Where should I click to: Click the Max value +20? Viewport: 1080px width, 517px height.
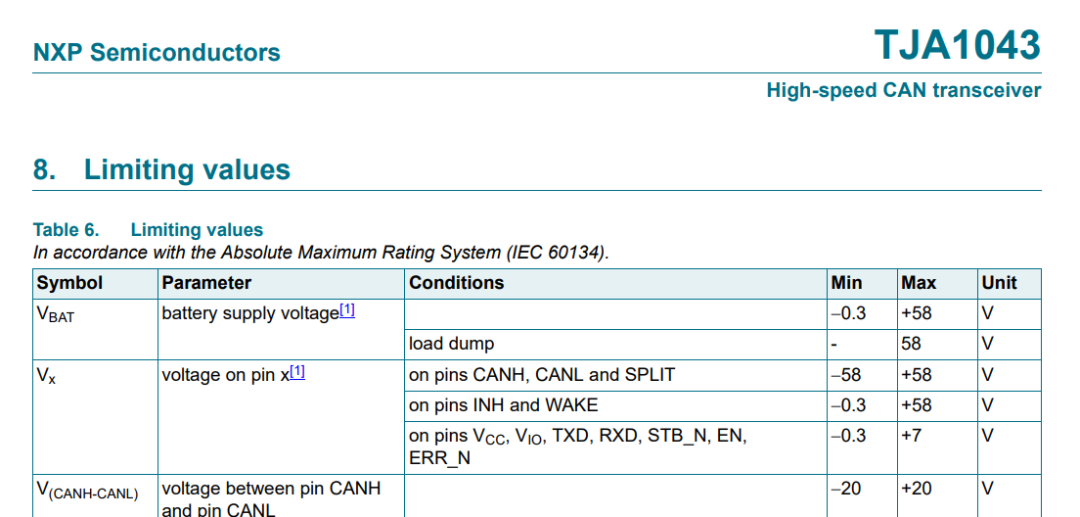click(916, 489)
